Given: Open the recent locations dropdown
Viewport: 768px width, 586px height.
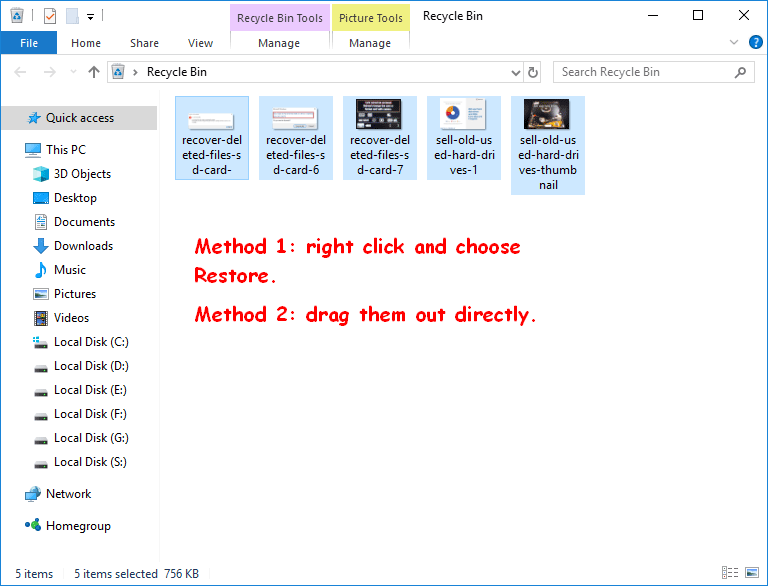Looking at the screenshot, I should 73,72.
